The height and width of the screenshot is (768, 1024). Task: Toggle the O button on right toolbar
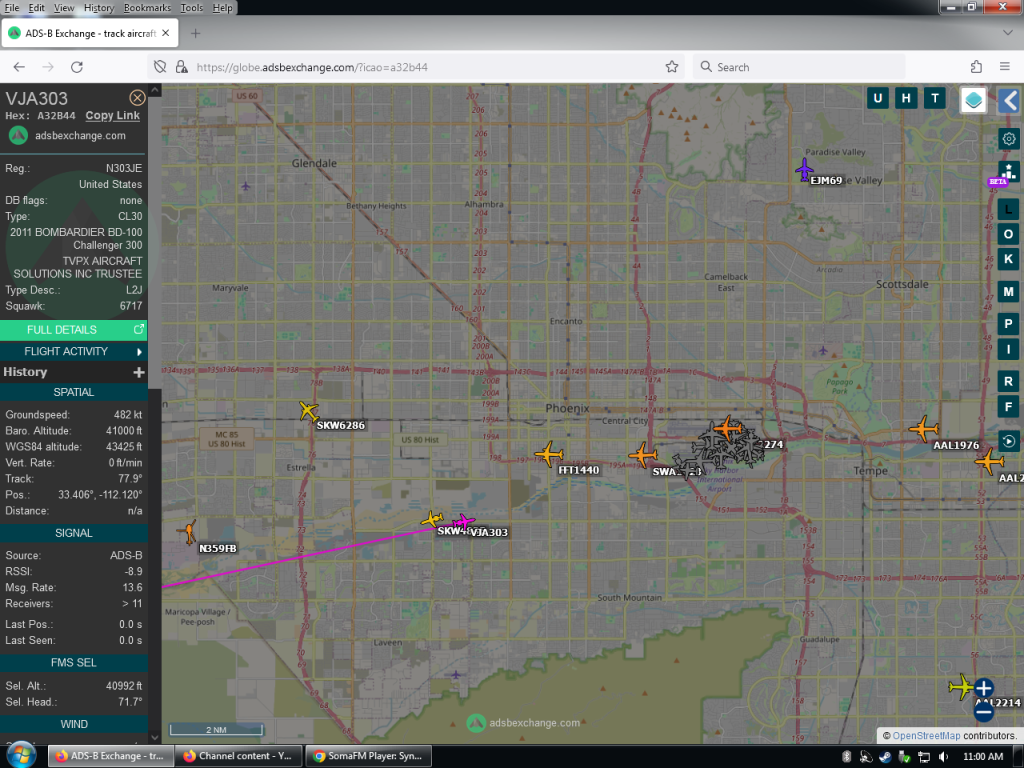click(1008, 234)
